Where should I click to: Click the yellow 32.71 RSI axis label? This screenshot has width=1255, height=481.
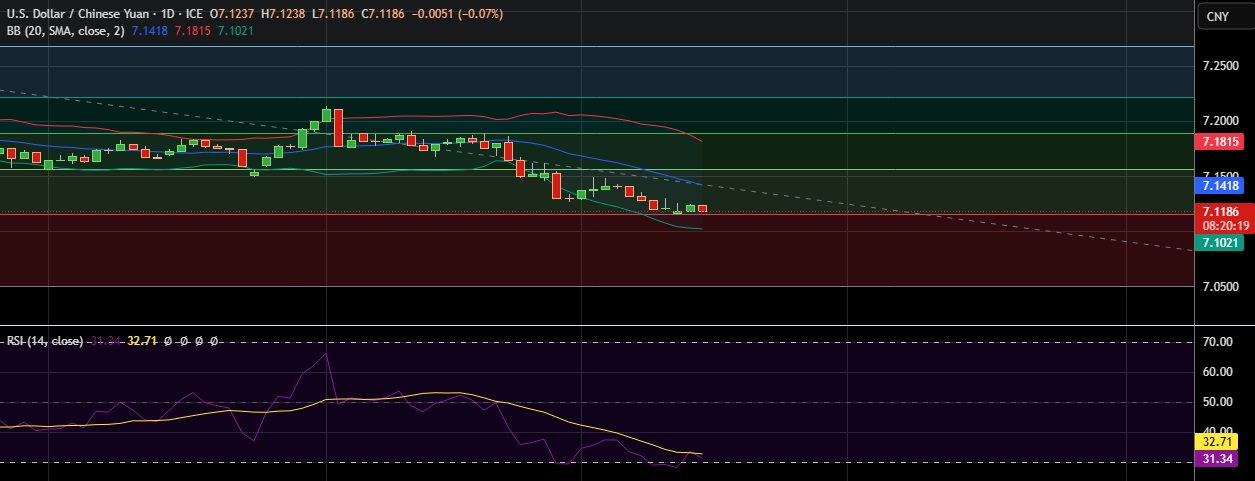pos(1216,441)
